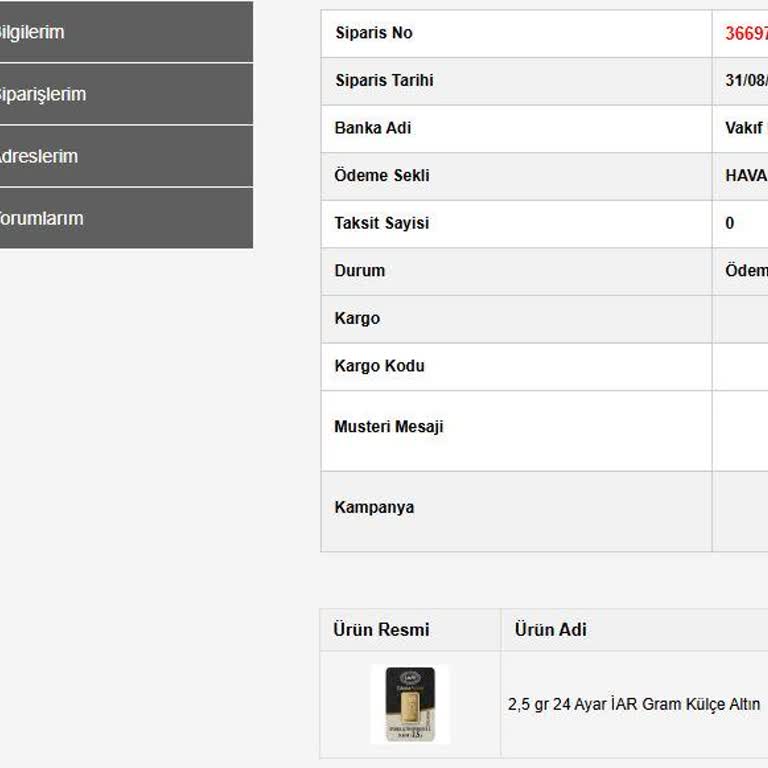Click the Kampanya row label
The height and width of the screenshot is (768, 768).
374,507
